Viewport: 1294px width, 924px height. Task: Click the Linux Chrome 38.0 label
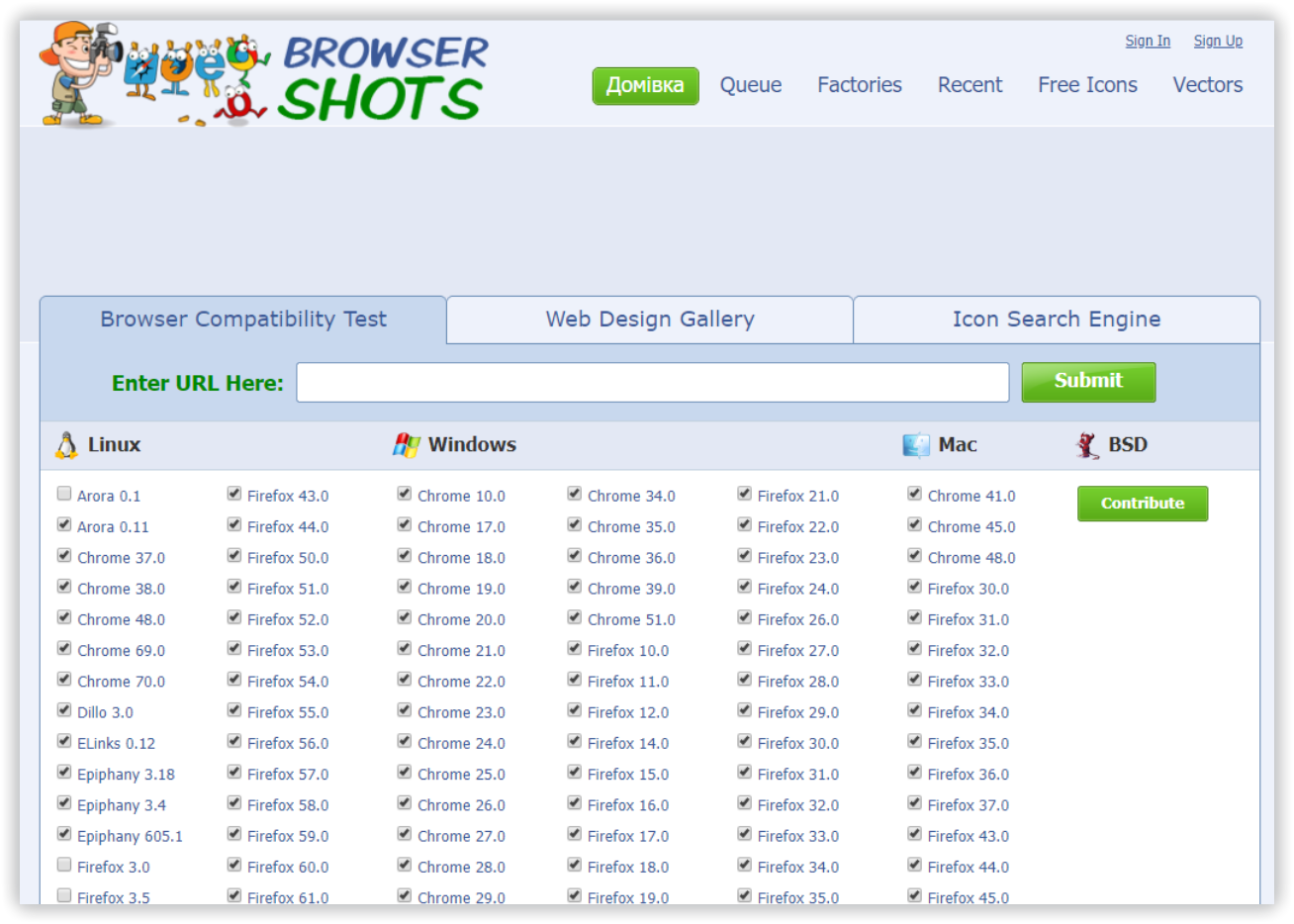pos(121,589)
